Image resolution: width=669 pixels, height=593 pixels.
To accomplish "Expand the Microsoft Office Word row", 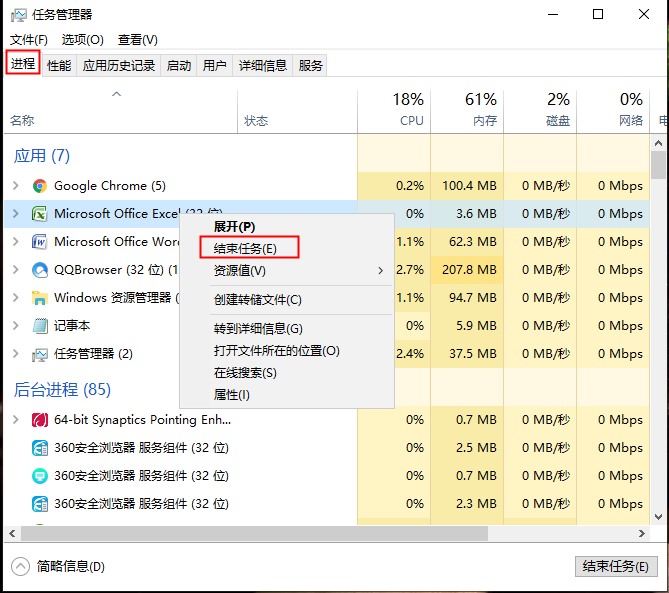I will (16, 241).
